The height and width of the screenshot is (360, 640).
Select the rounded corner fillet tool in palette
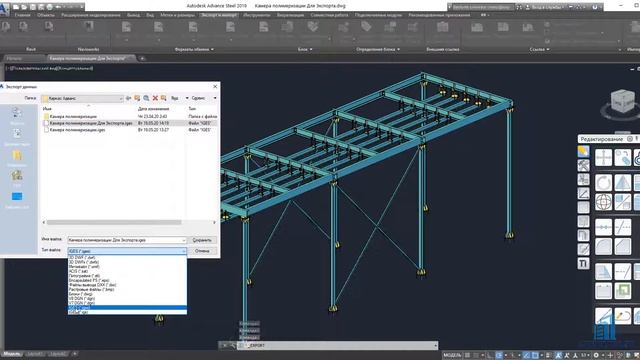click(603, 247)
